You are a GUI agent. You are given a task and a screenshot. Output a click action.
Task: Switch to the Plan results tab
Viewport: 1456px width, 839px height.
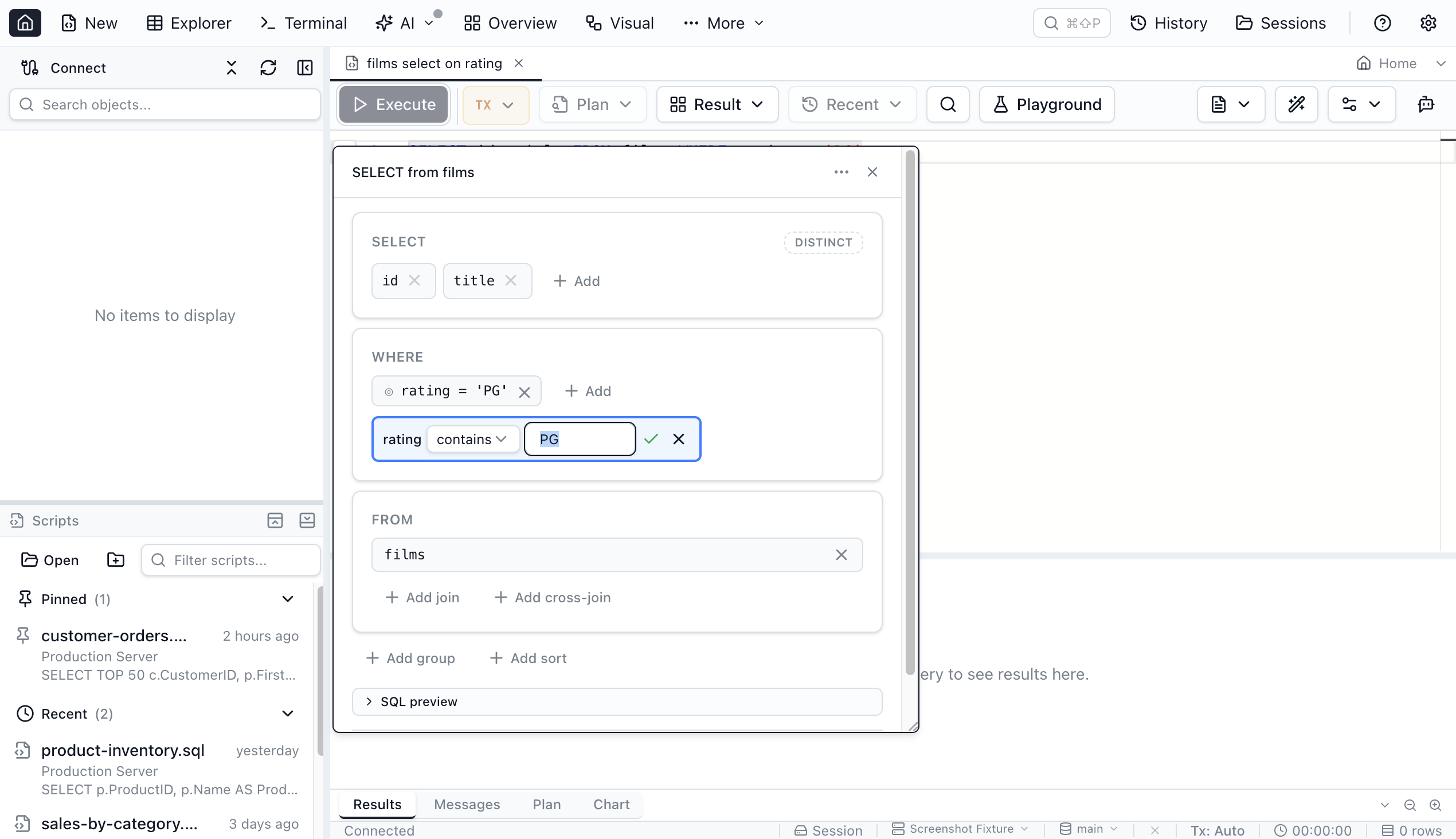(x=546, y=805)
